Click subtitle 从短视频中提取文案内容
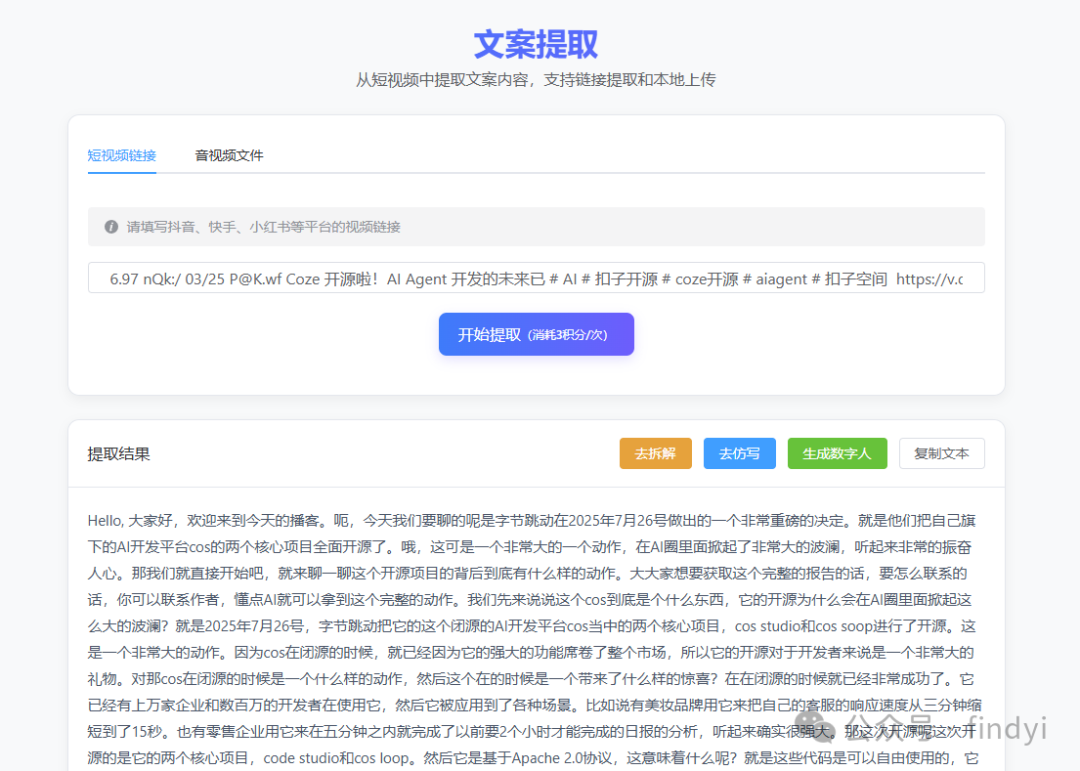1080x771 pixels. (x=536, y=80)
